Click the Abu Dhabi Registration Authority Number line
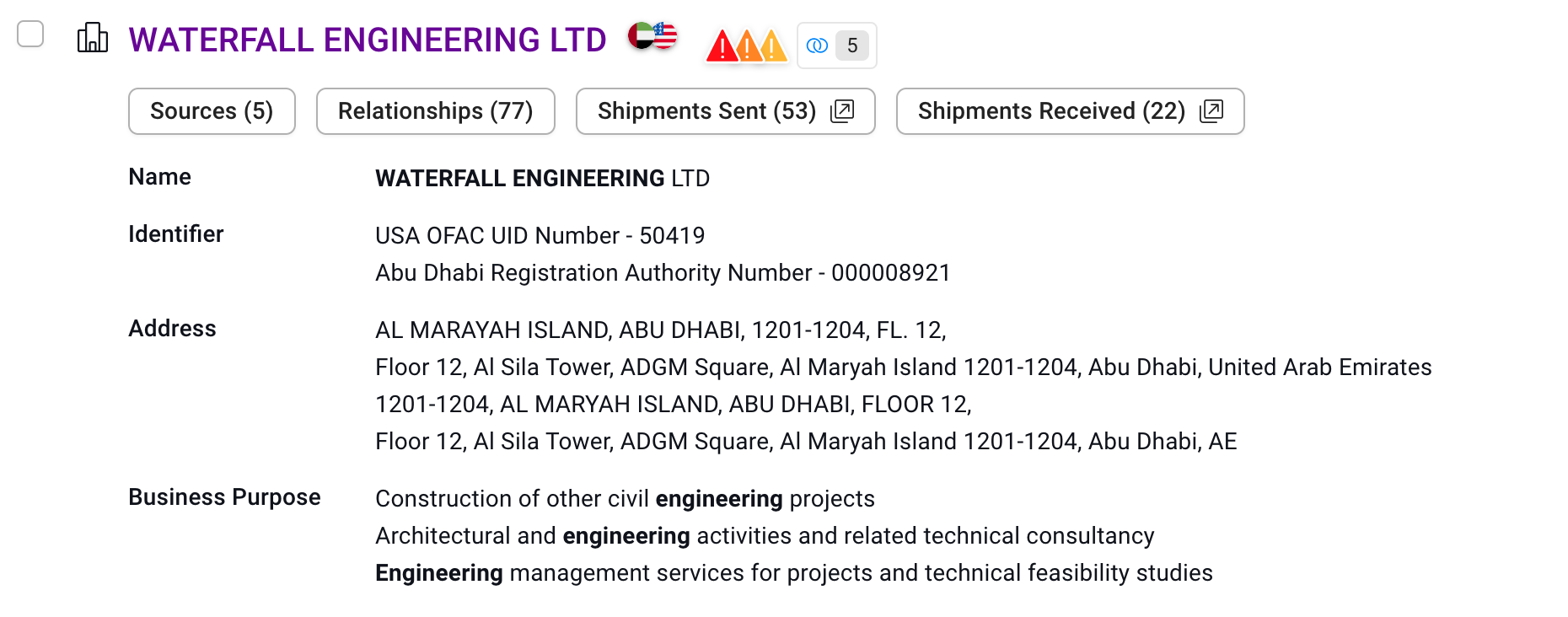Screen dimensions: 1568x617 tap(663, 273)
